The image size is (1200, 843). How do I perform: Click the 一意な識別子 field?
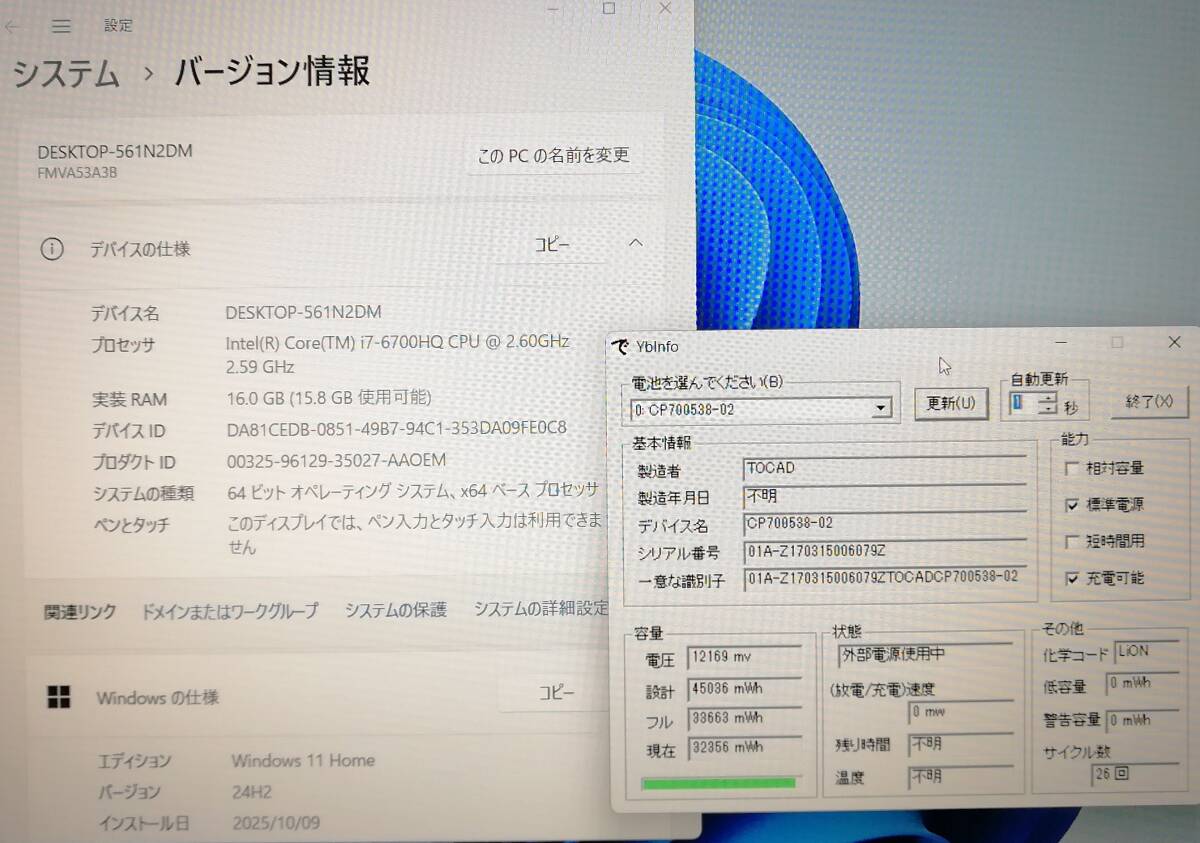click(885, 578)
